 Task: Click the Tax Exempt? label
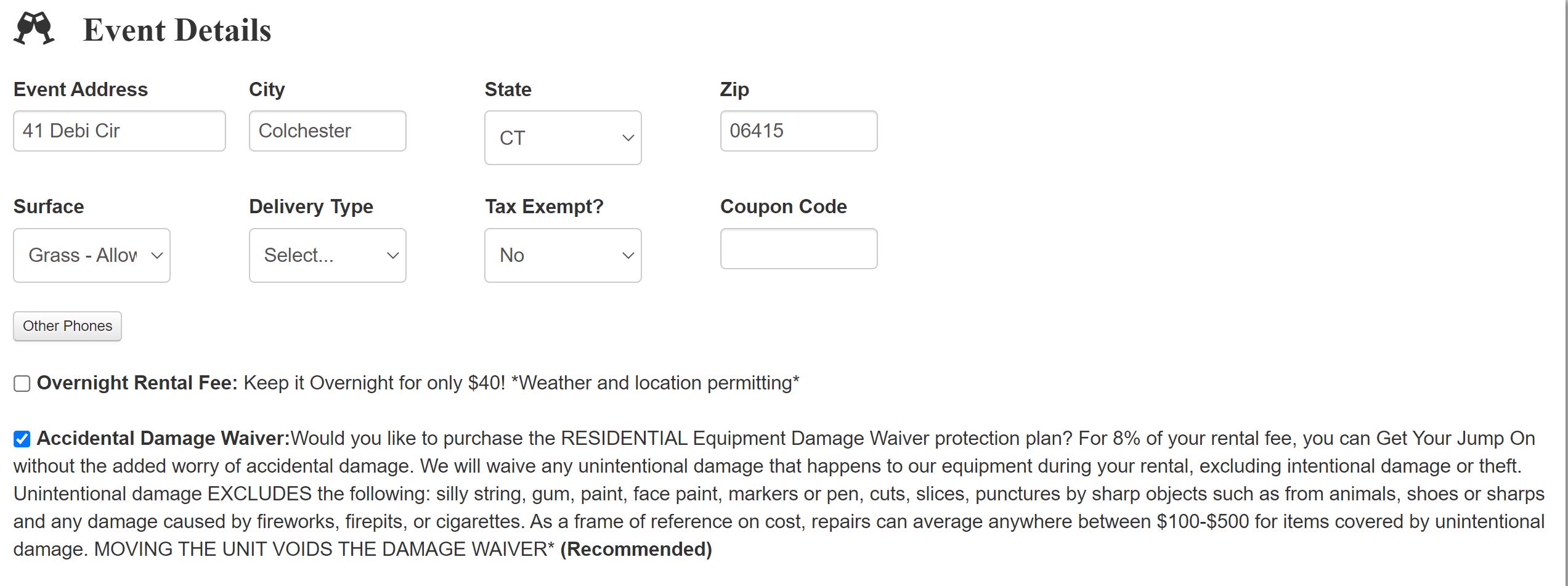tap(544, 206)
